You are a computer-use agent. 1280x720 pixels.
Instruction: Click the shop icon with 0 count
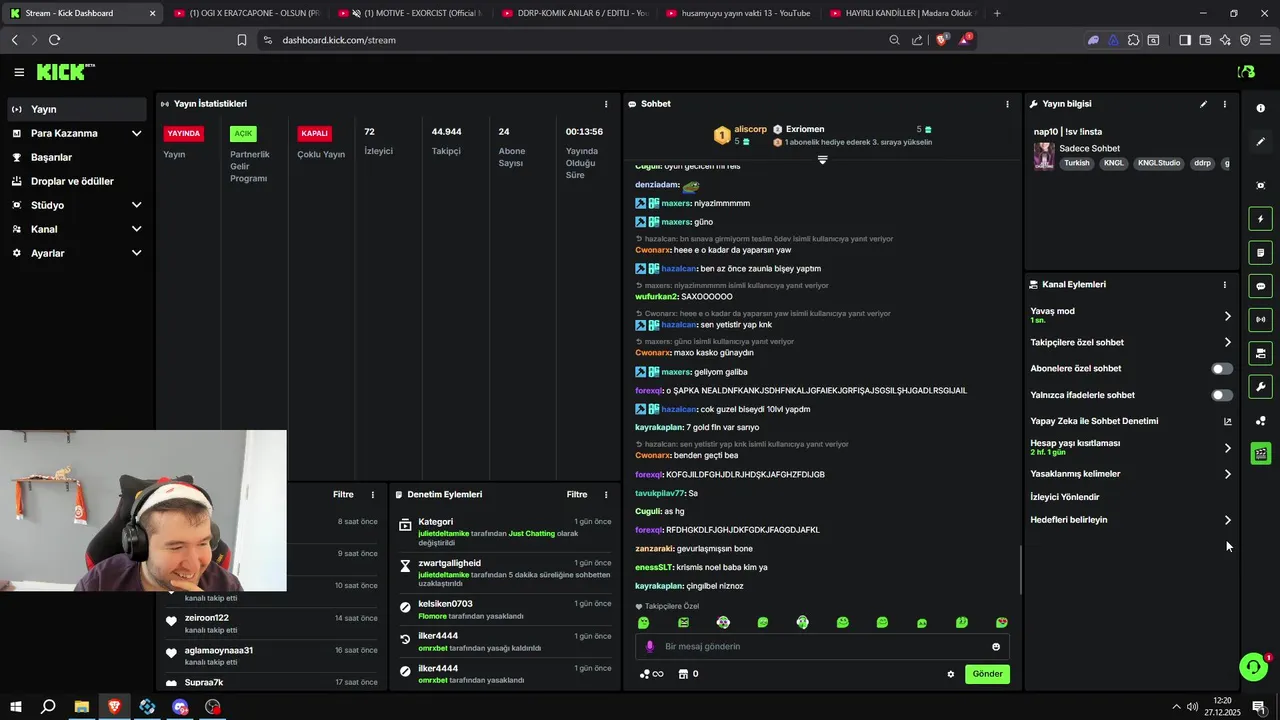pos(688,674)
